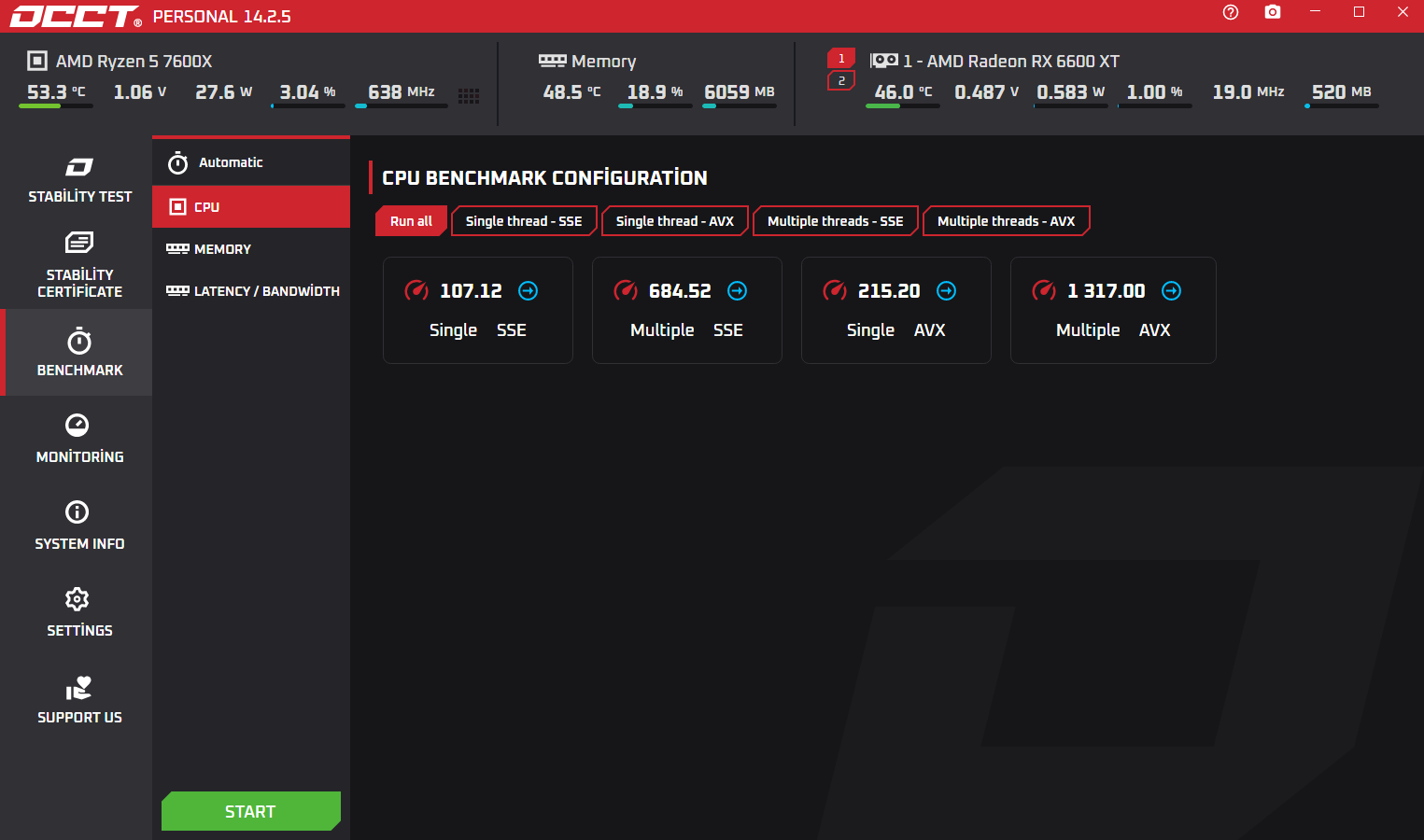Open the CPU core grid icon

point(469,95)
